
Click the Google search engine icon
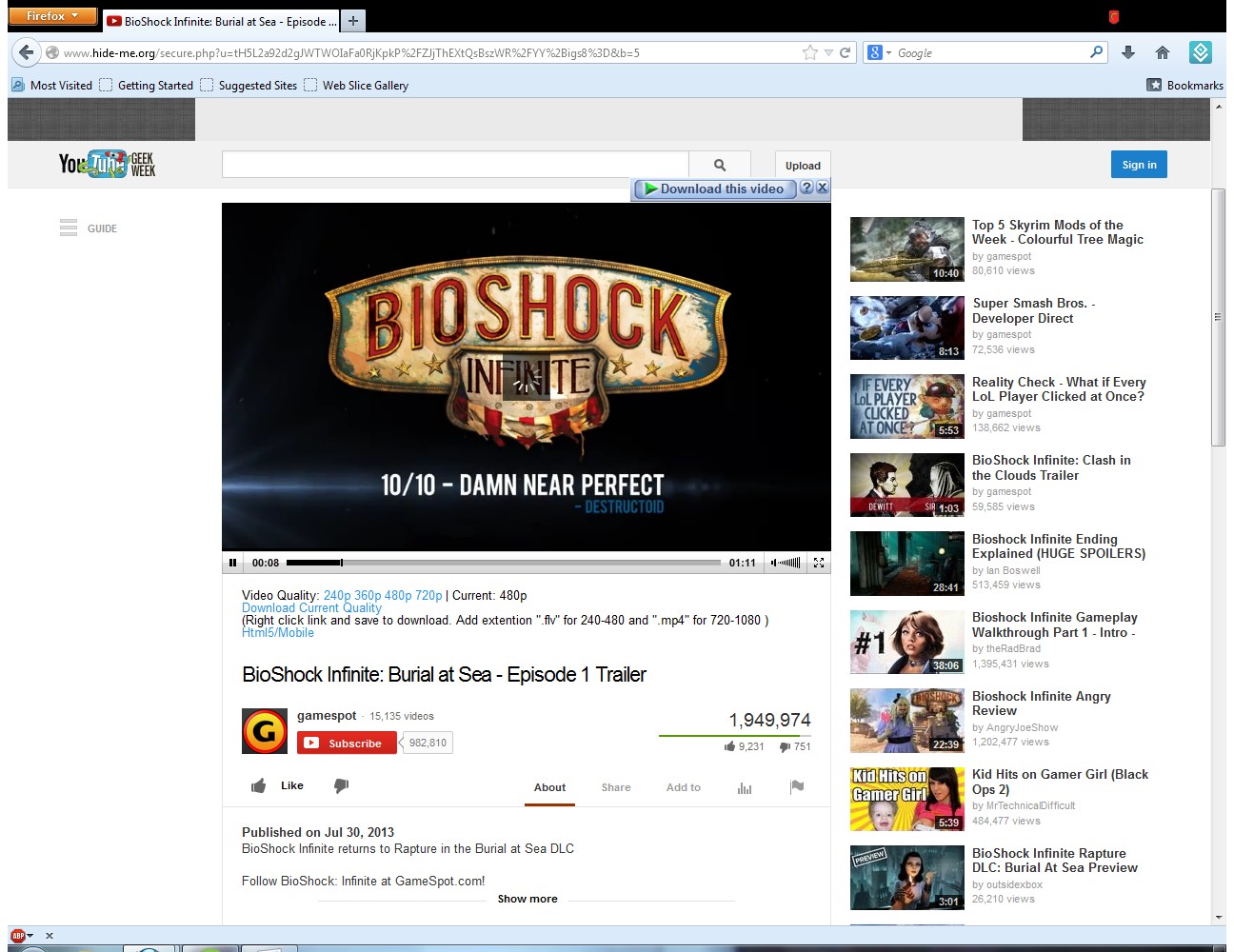tap(875, 52)
